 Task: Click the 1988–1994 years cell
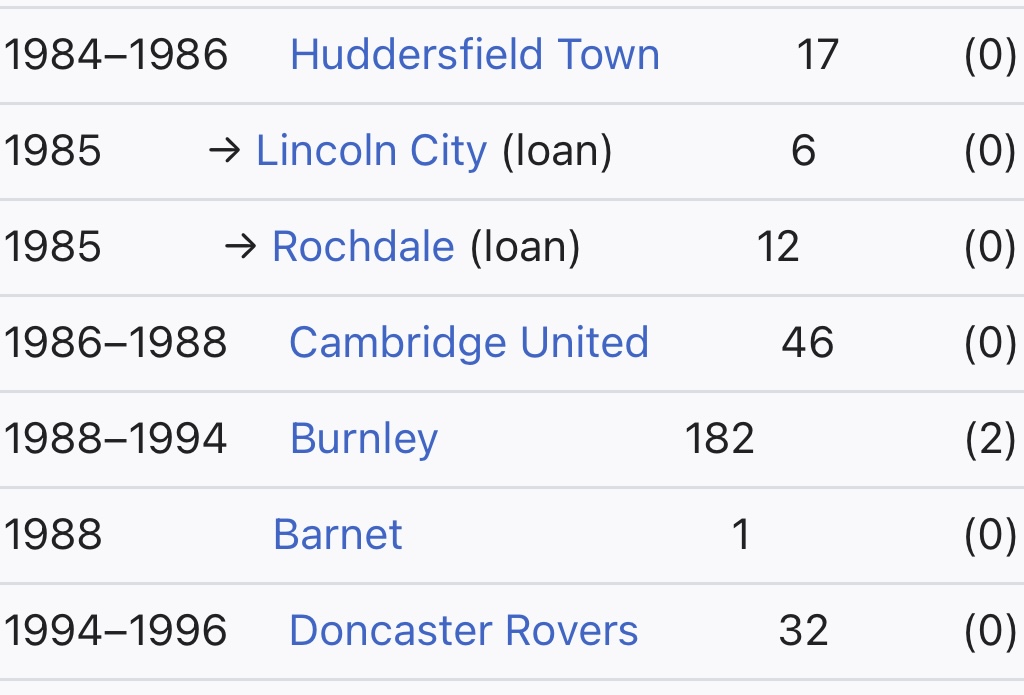tap(116, 439)
